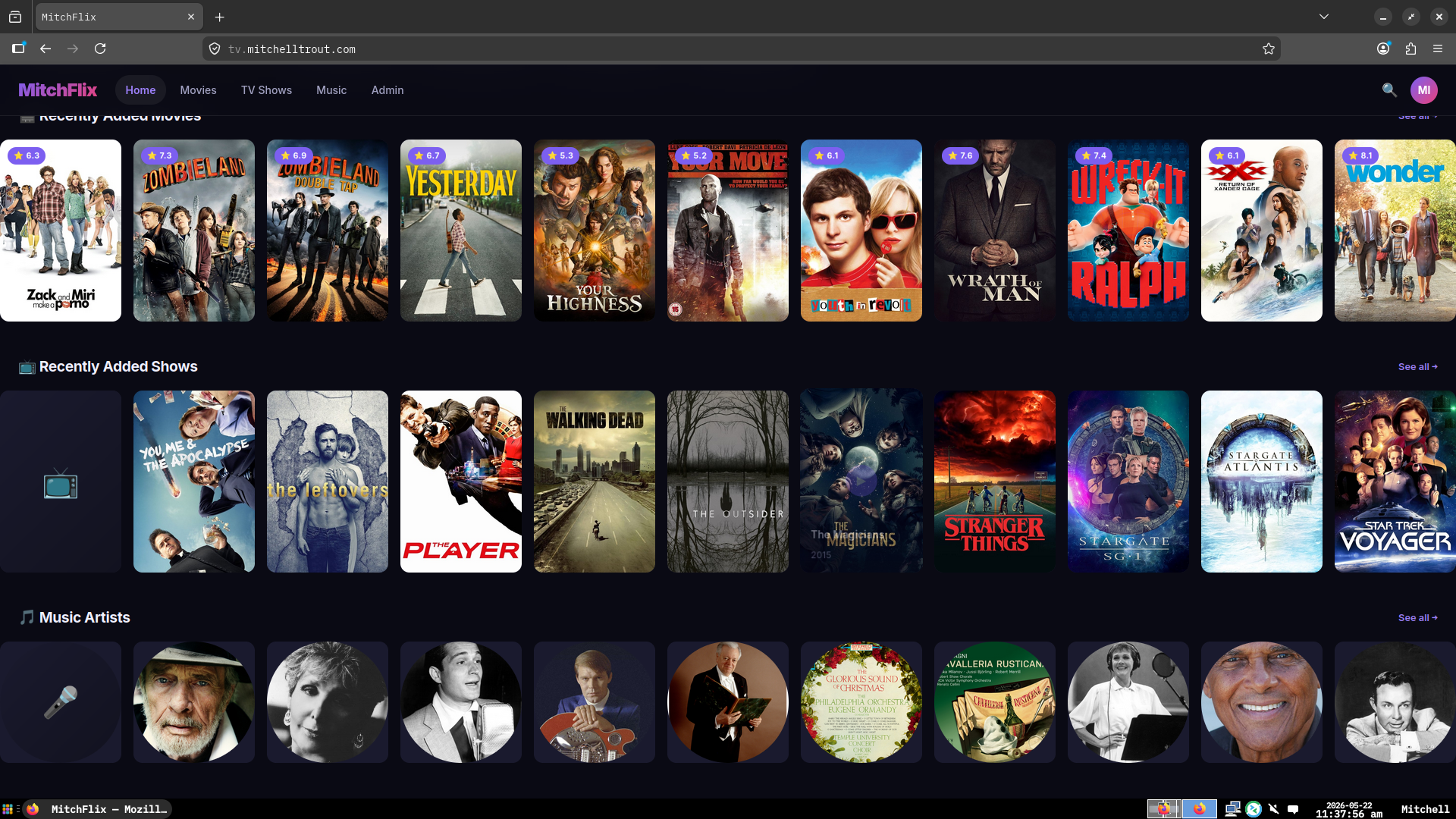Reload the page with refresh icon
The width and height of the screenshot is (1456, 819).
(100, 49)
